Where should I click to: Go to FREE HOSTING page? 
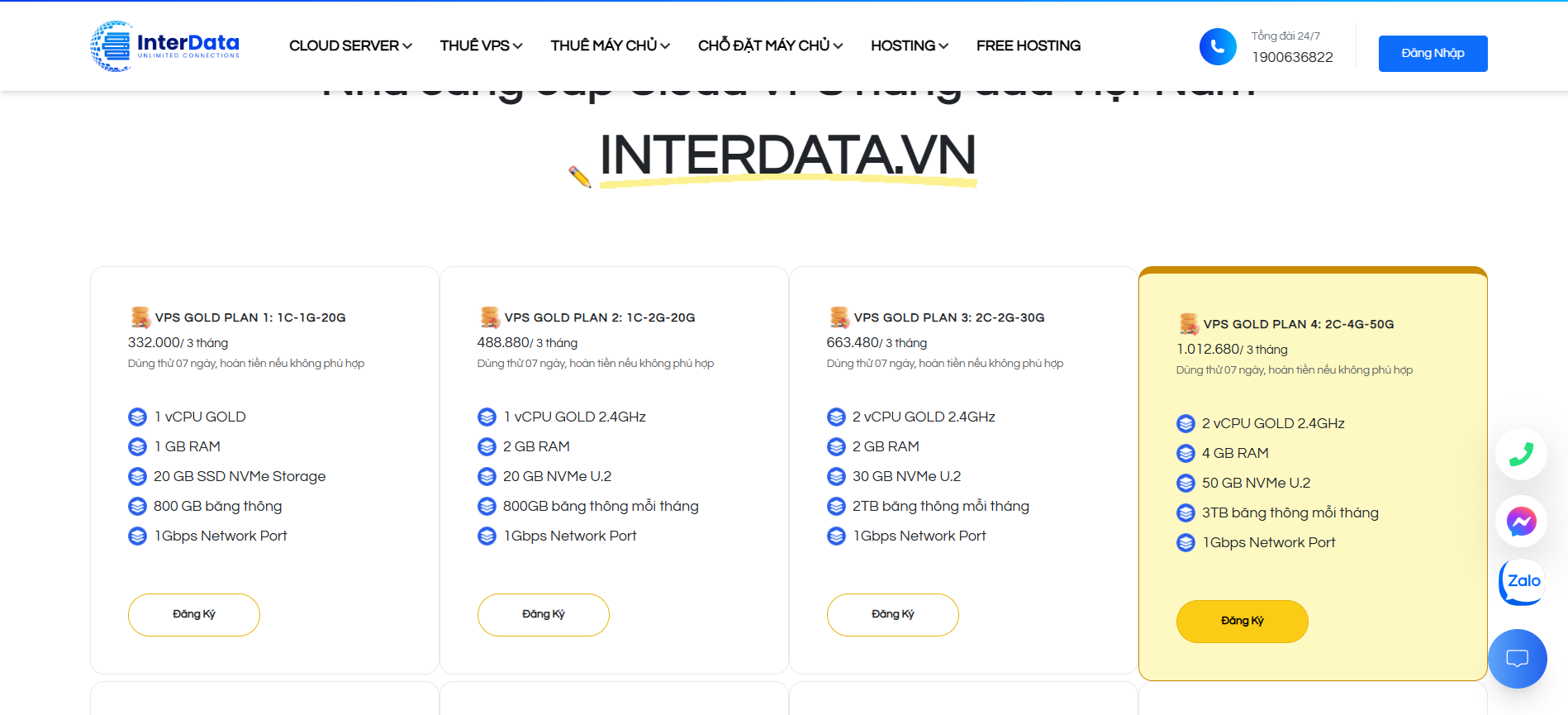coord(1028,45)
